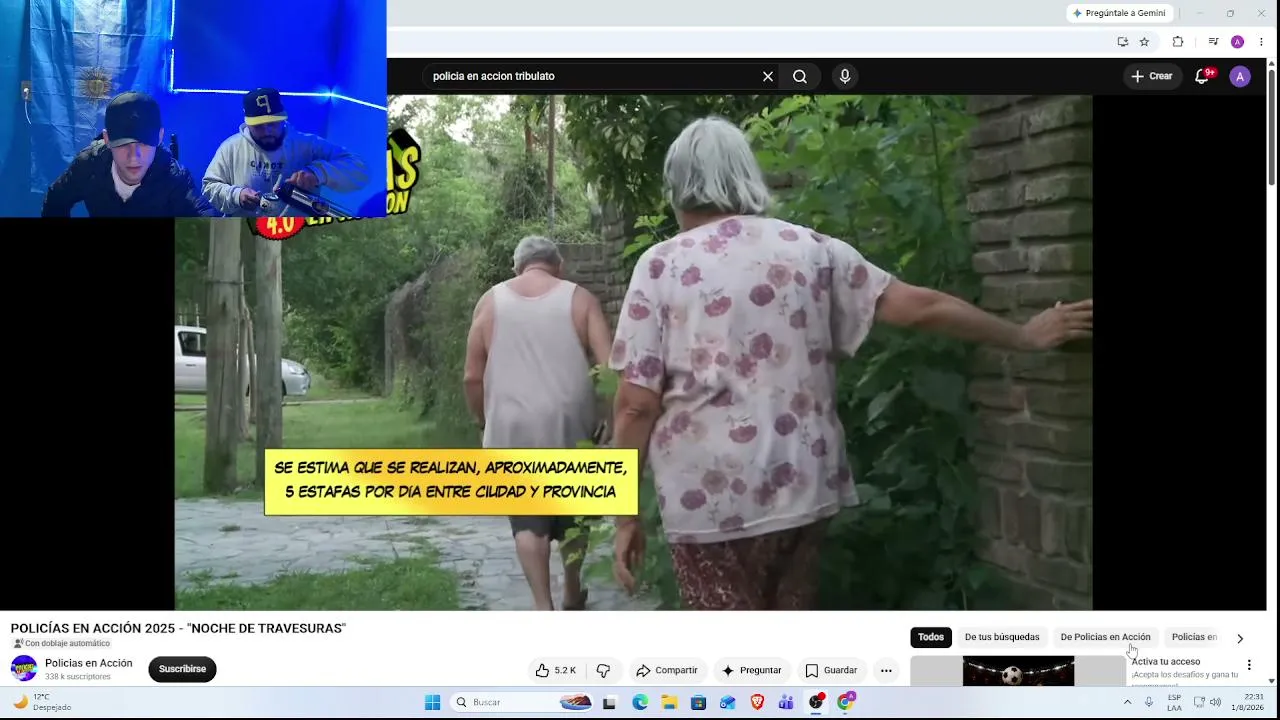Screen dimensions: 1280x720
Task: Open the weather widget 12°C Despejado
Action: (x=43, y=702)
